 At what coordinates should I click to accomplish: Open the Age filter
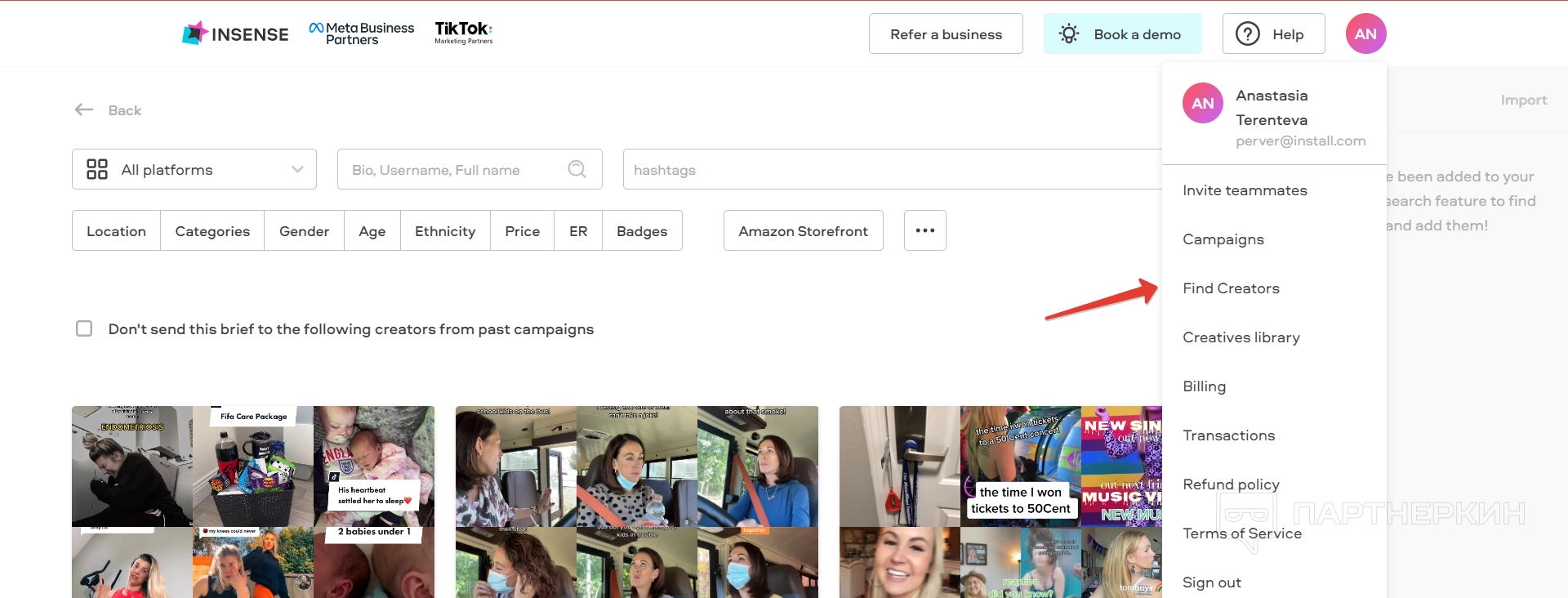click(x=372, y=230)
